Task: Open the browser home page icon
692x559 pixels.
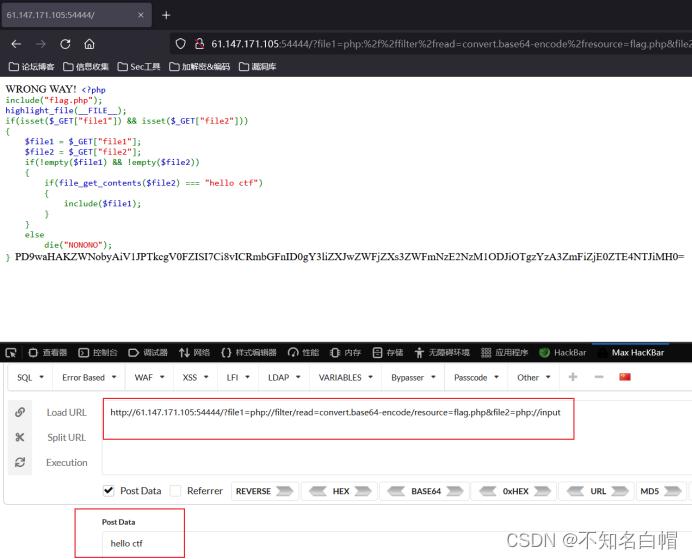Action: tap(90, 44)
